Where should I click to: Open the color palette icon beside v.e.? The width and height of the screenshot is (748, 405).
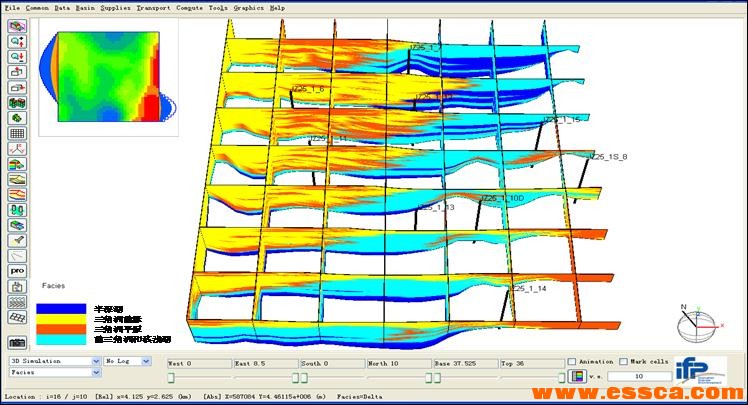click(577, 377)
